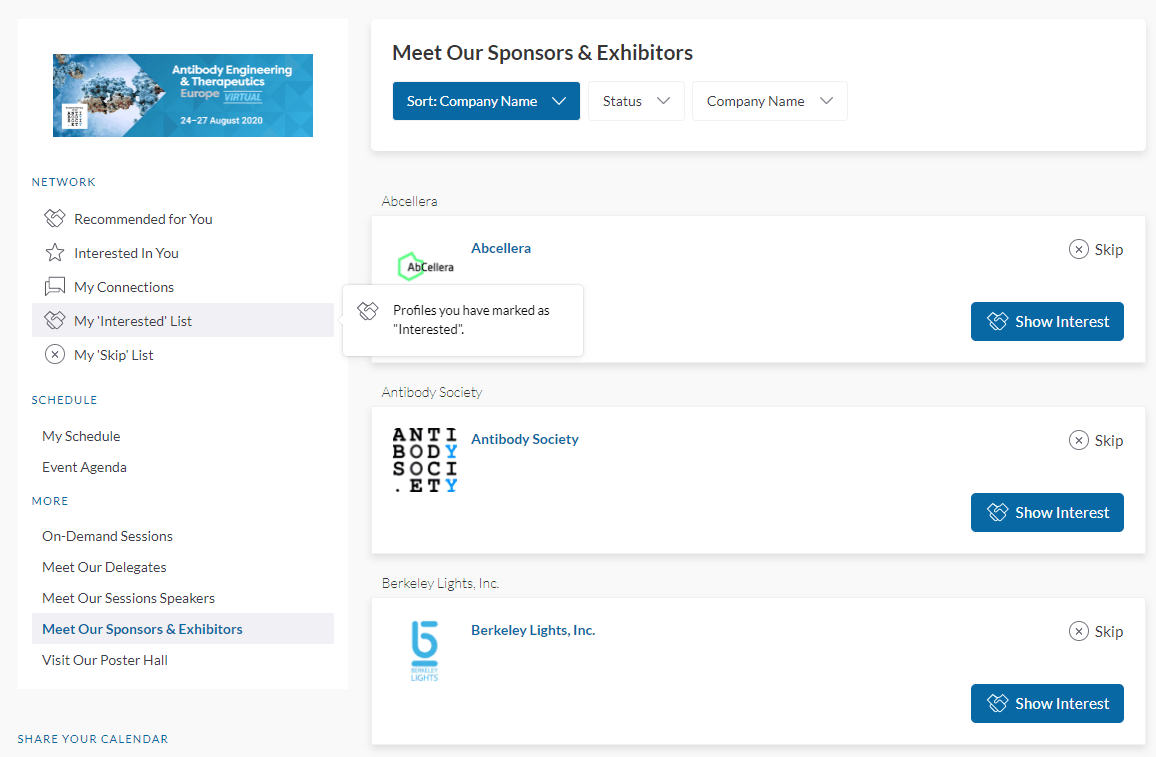Show interest in Berkeley Lights, Inc.
The width and height of the screenshot is (1156, 757).
(x=1047, y=704)
